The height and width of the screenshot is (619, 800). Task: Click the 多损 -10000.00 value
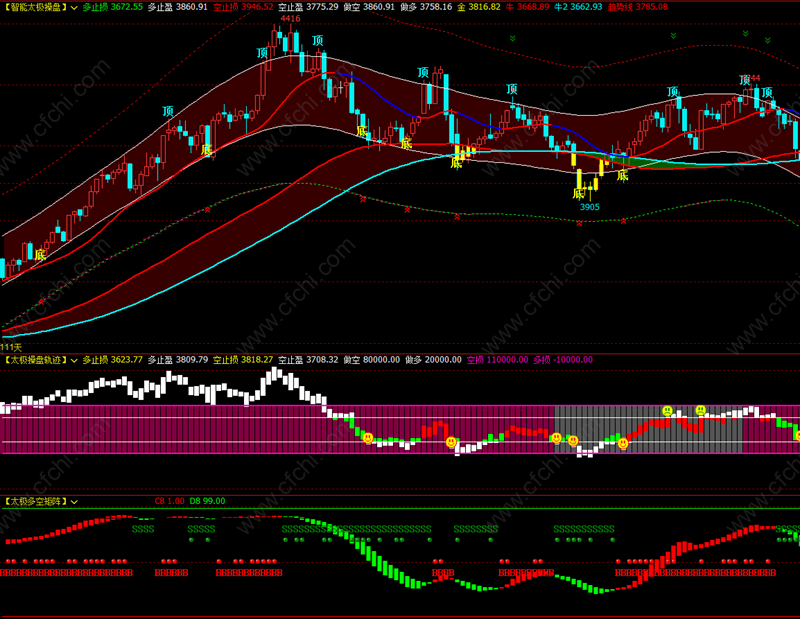pos(563,360)
